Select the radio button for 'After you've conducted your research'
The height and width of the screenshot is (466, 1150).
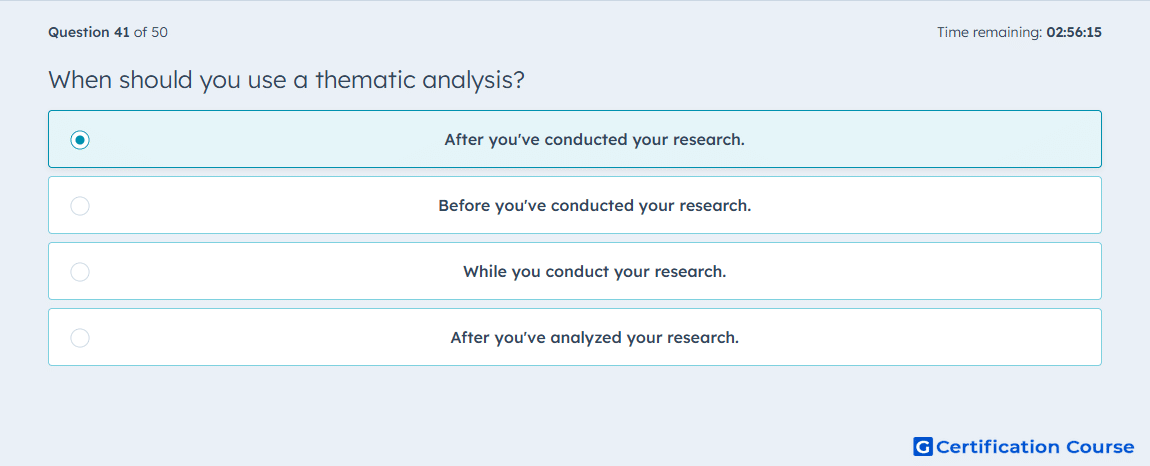pyautogui.click(x=80, y=139)
